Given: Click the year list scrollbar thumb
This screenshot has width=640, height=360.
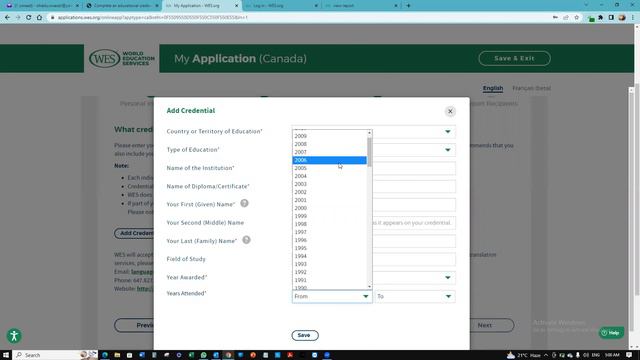Looking at the screenshot, I should [369, 152].
